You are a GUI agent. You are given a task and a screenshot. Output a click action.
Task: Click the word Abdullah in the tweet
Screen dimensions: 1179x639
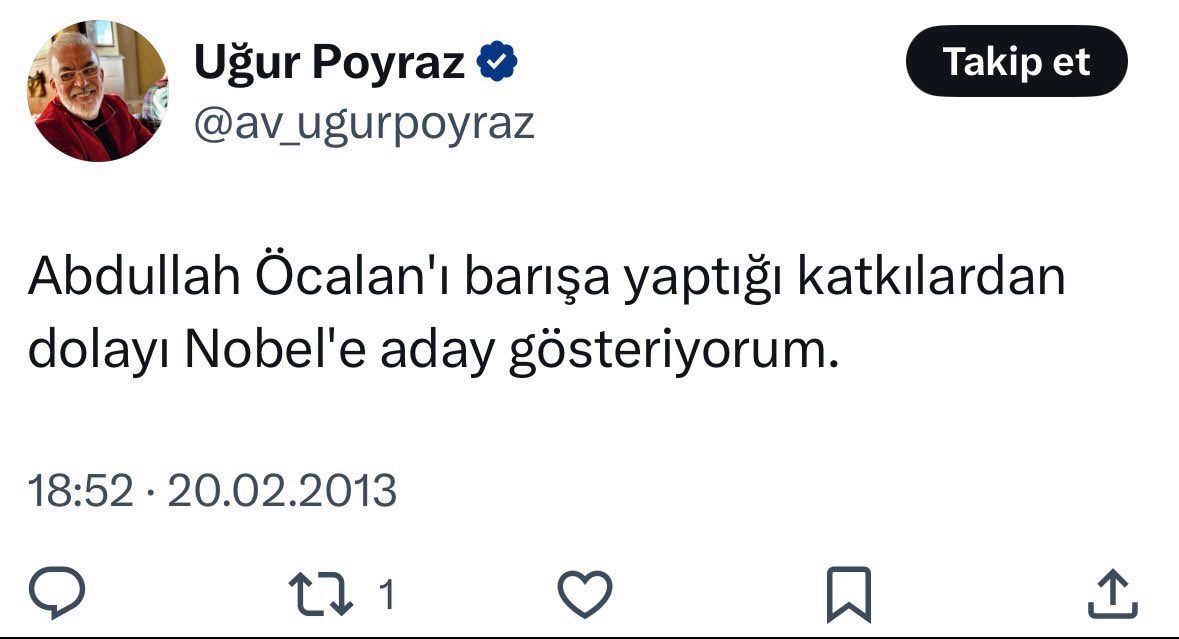click(x=135, y=277)
